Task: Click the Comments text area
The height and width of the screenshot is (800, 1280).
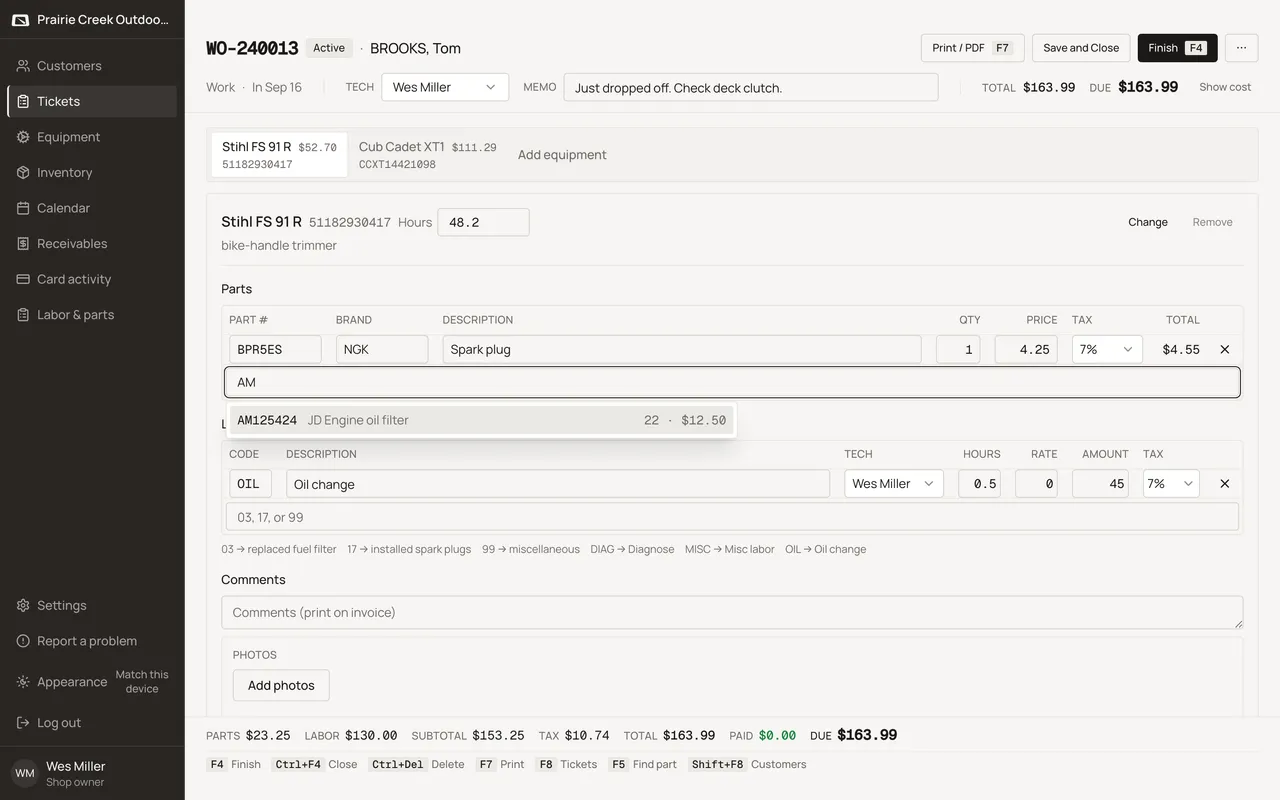Action: [x=732, y=612]
